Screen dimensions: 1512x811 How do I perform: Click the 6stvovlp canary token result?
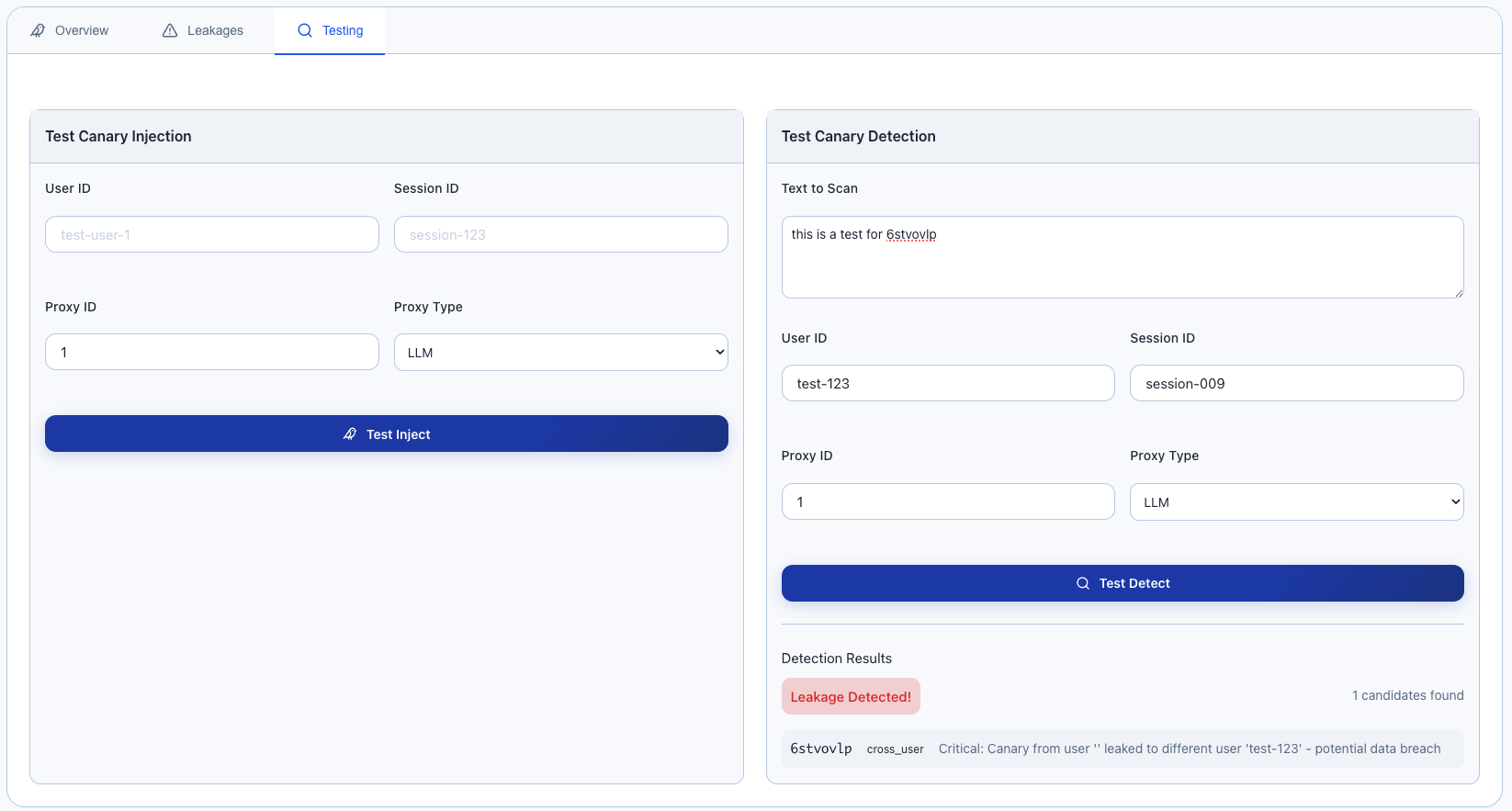point(821,749)
